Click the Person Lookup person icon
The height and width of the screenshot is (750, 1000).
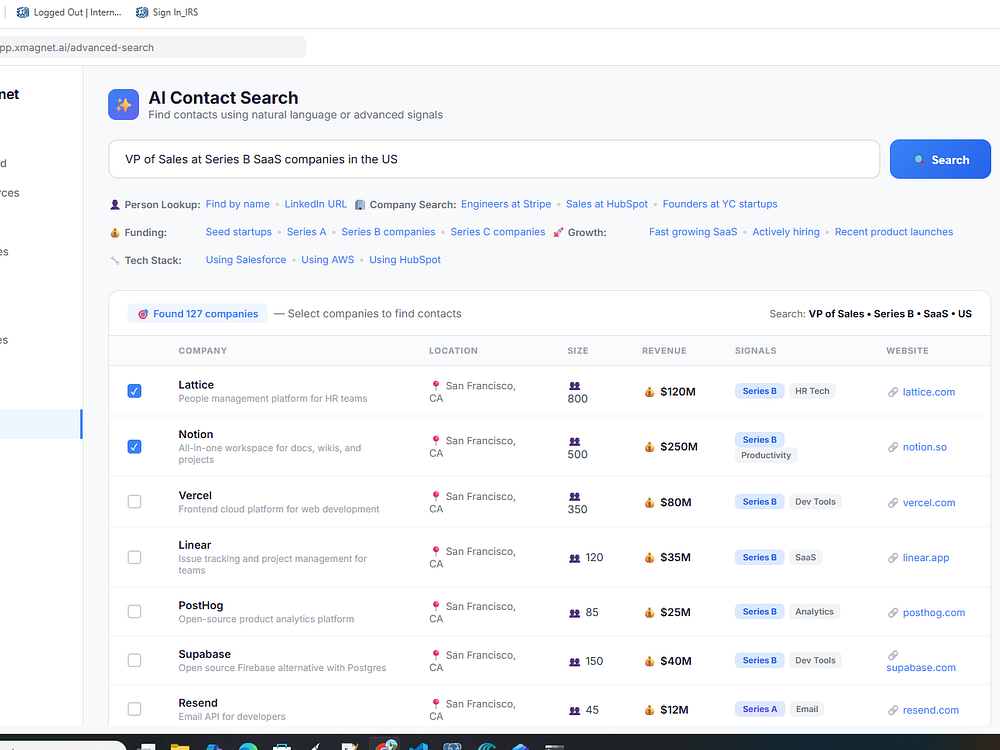(x=115, y=205)
